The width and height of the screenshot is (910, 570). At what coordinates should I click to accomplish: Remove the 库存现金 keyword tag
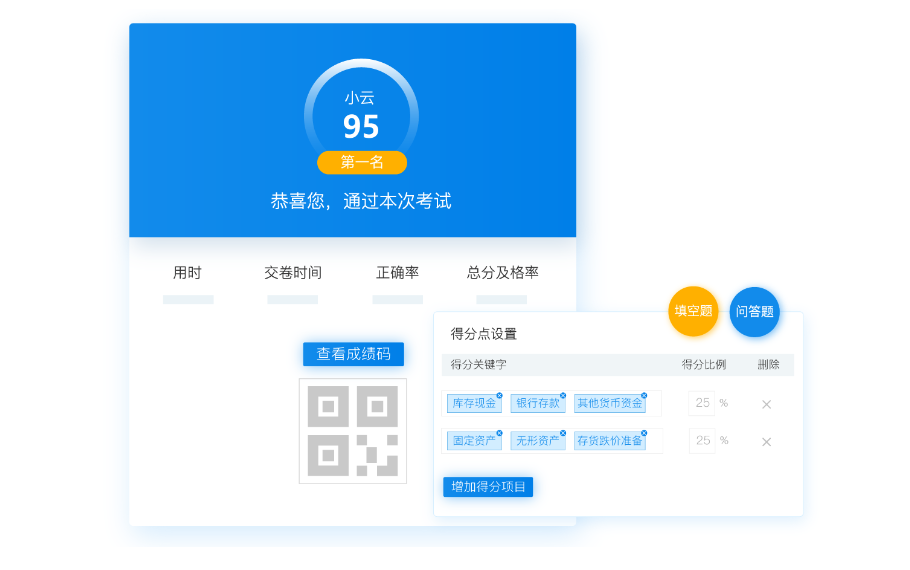click(499, 396)
